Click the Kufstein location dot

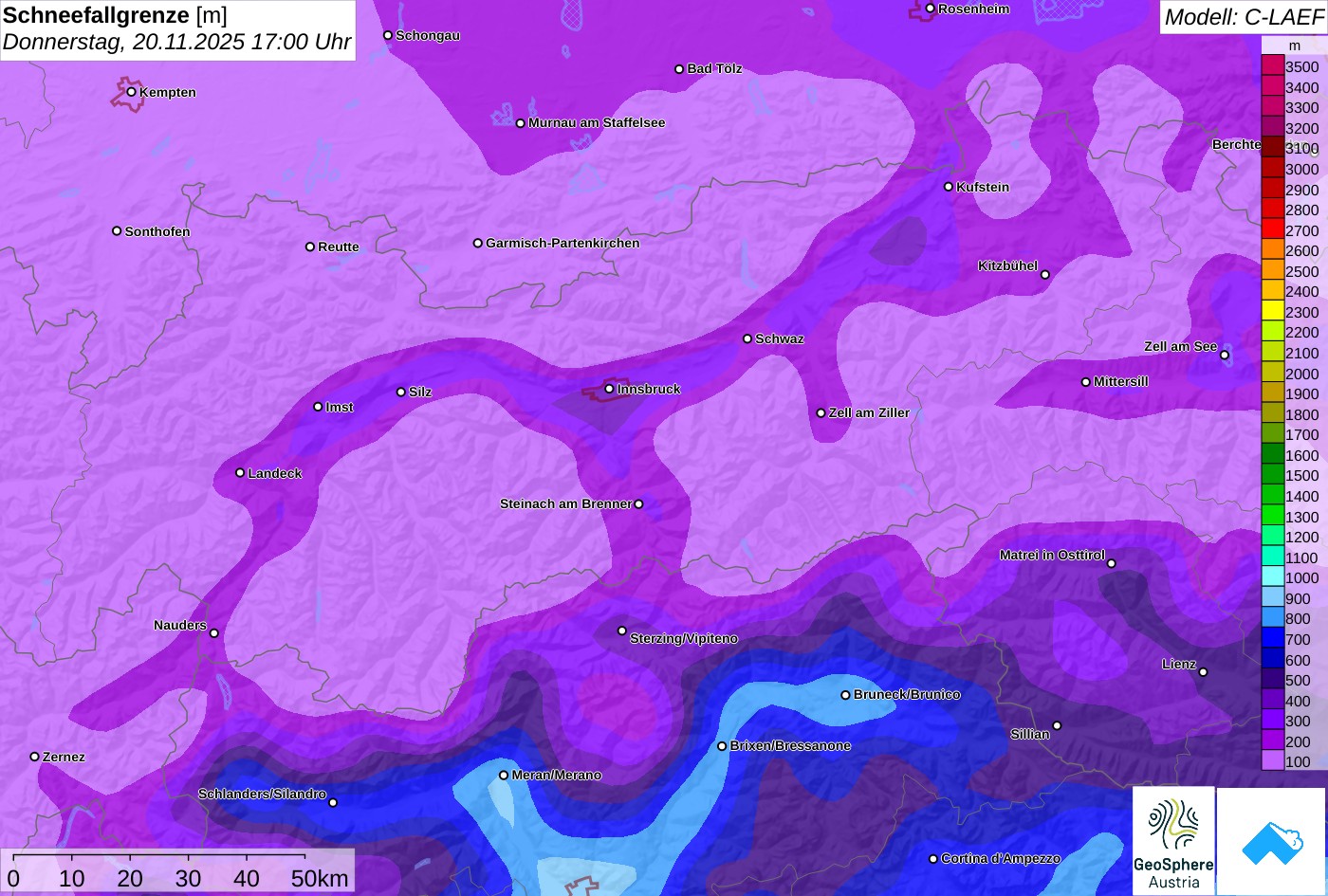[948, 187]
